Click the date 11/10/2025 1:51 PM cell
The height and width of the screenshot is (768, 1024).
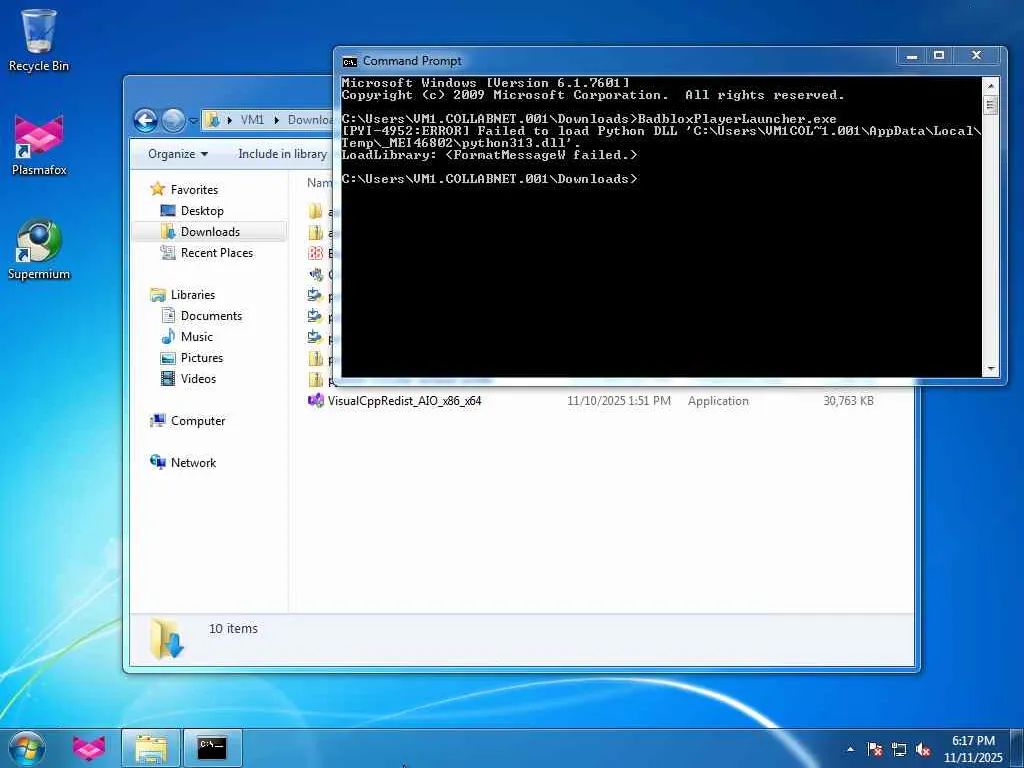point(618,401)
